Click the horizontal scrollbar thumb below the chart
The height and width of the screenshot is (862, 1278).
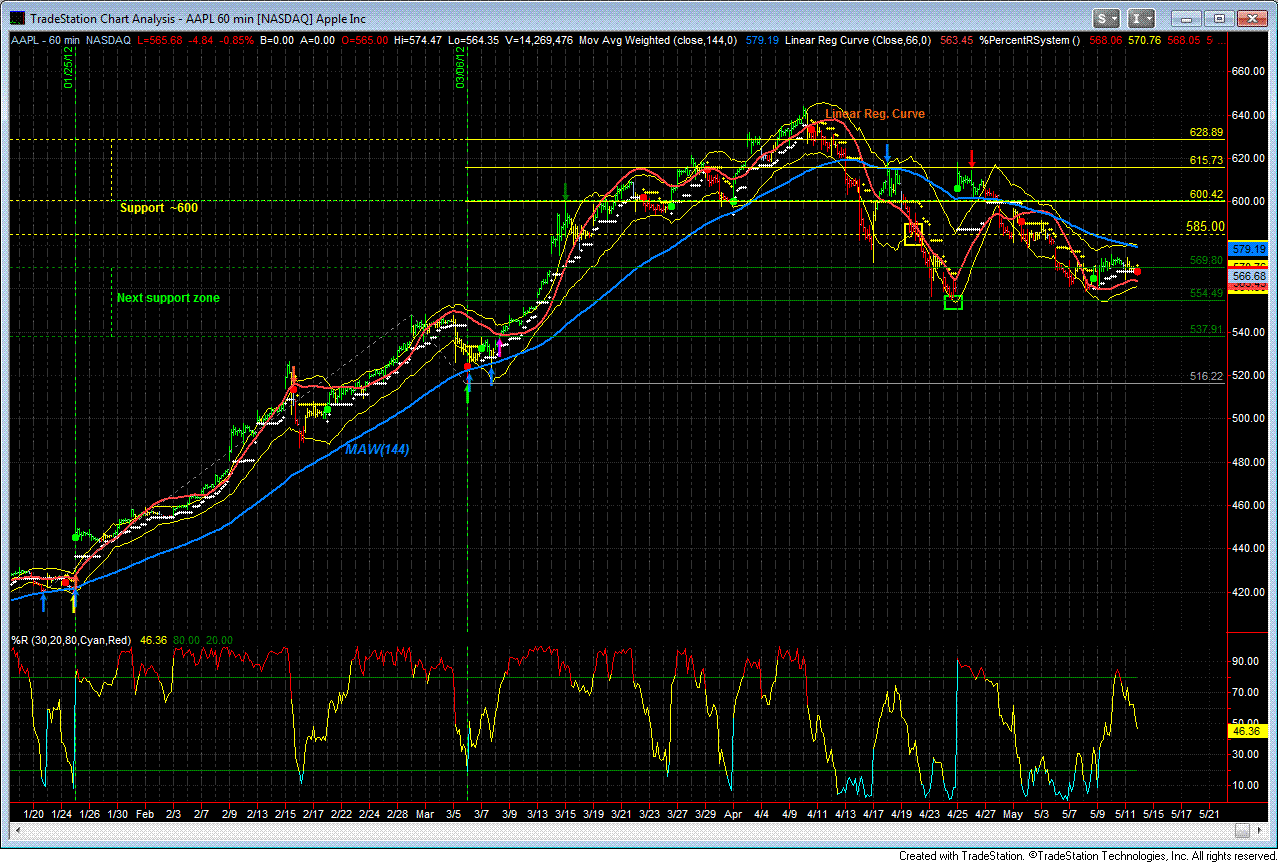tap(1241, 830)
